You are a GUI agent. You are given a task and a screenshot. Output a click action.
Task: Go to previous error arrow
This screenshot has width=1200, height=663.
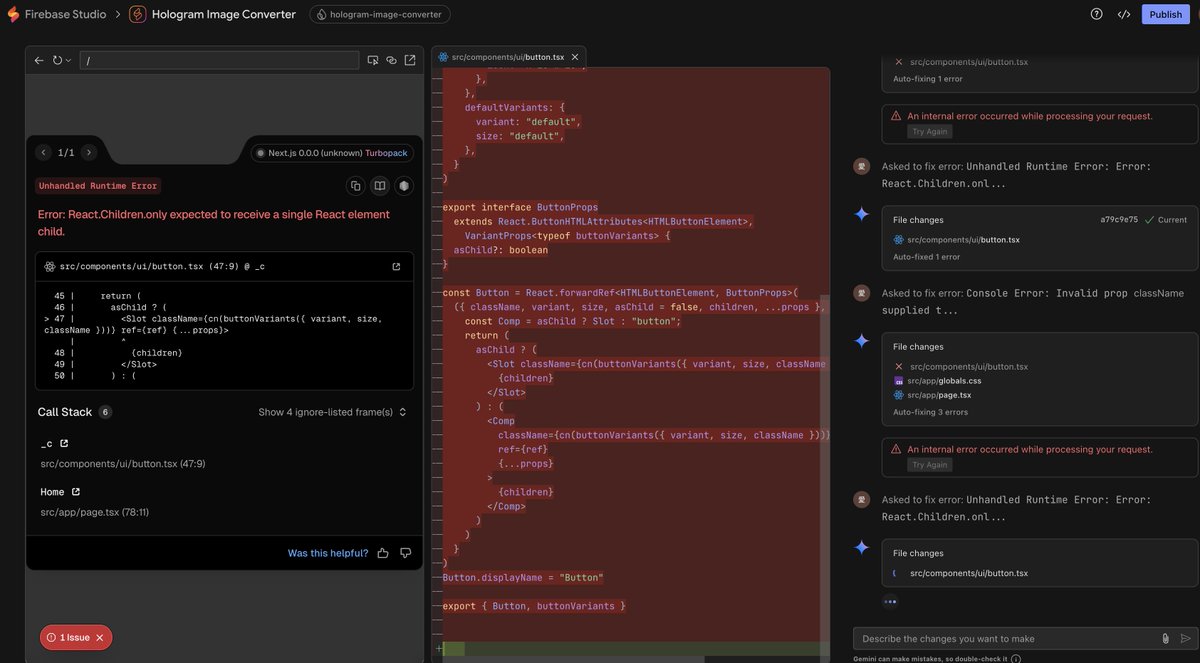(43, 152)
